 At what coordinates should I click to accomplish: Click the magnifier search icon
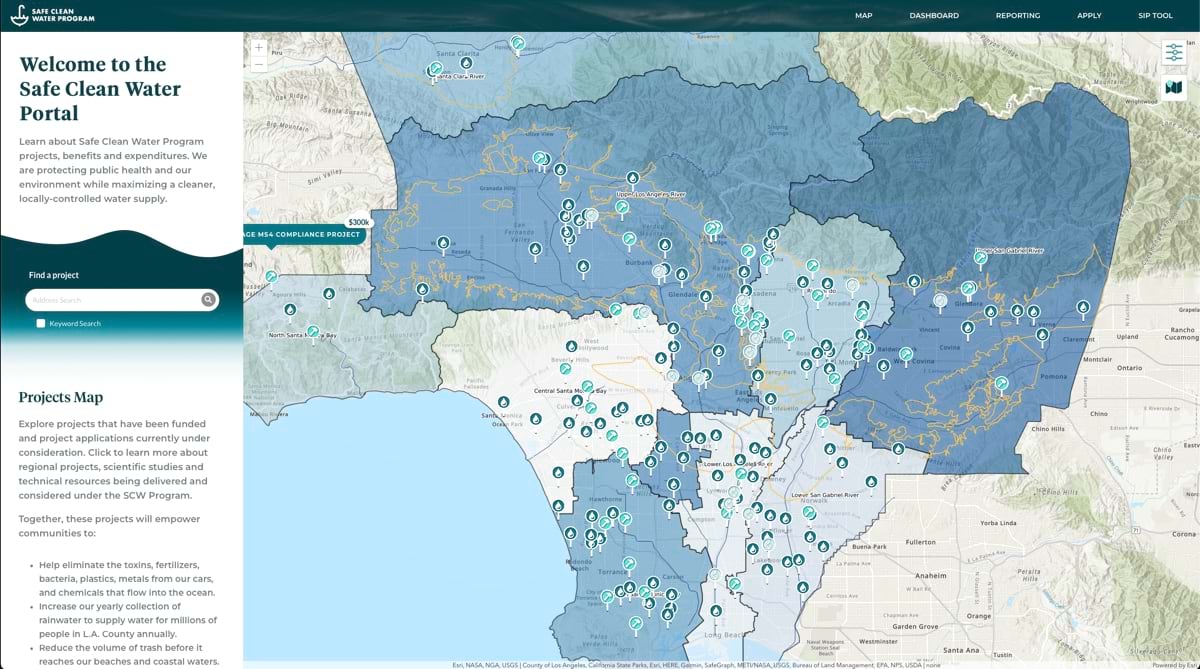click(208, 299)
